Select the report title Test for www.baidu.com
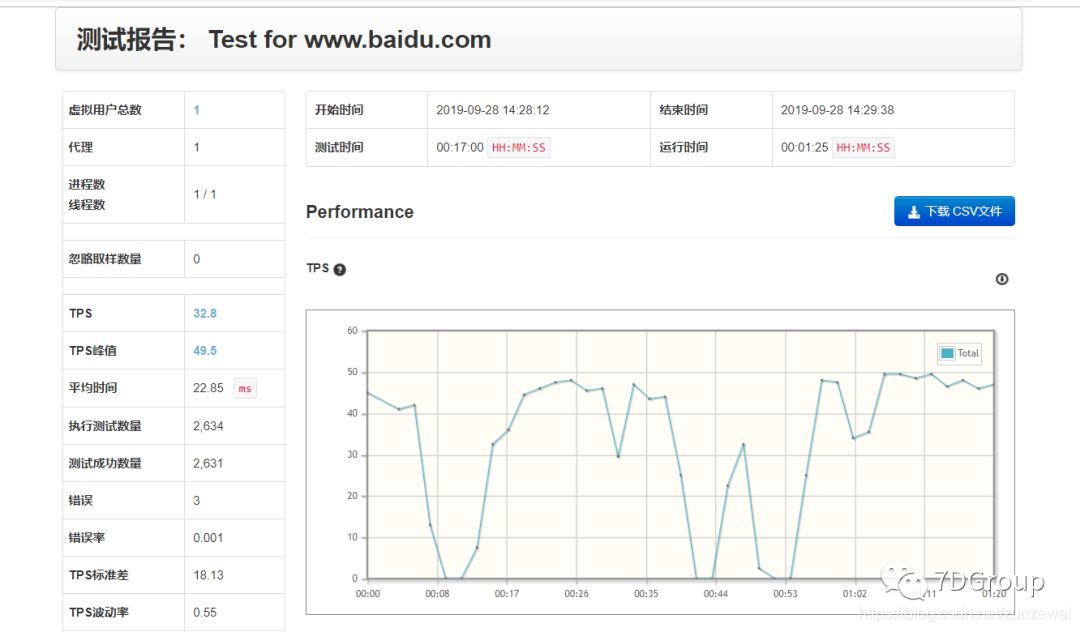 [349, 39]
